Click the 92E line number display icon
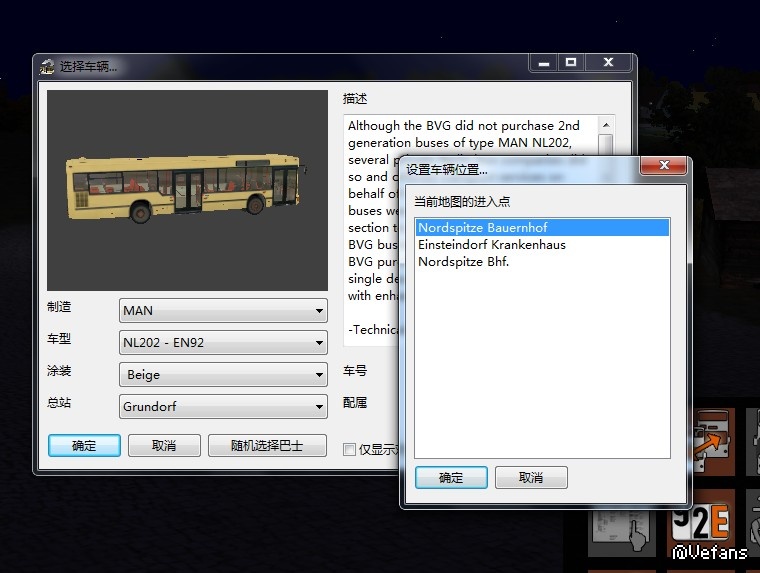This screenshot has width=760, height=573. [x=714, y=521]
